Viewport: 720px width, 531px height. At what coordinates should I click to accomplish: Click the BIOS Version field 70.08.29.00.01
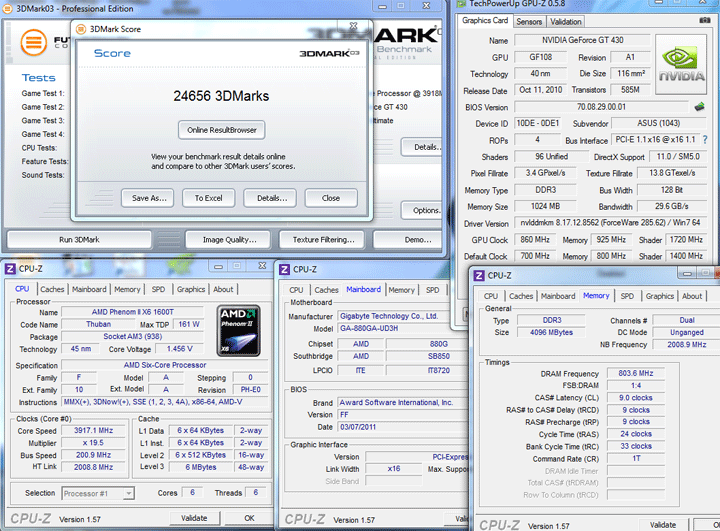click(x=601, y=107)
